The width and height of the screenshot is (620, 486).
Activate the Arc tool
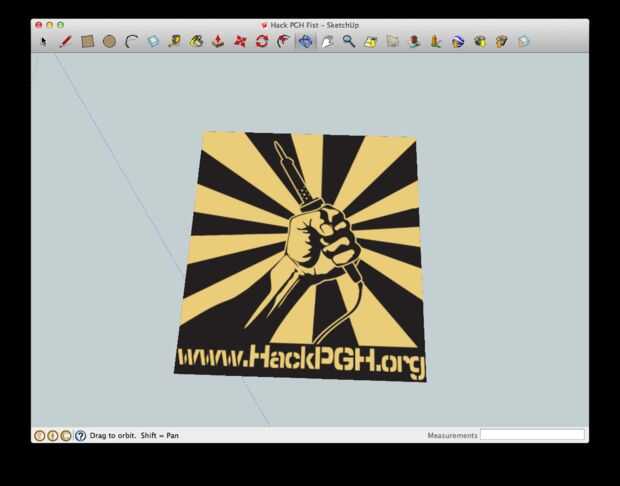(x=131, y=41)
